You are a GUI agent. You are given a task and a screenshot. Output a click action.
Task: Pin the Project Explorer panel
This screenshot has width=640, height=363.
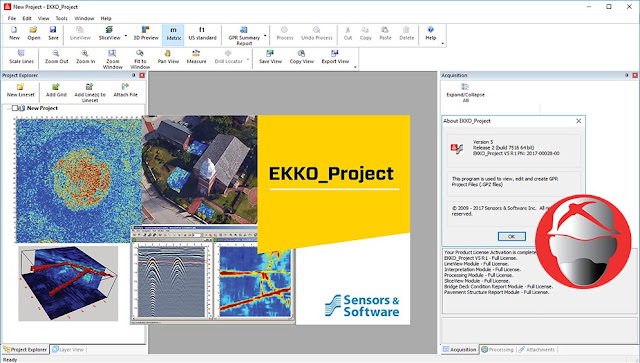[x=133, y=75]
